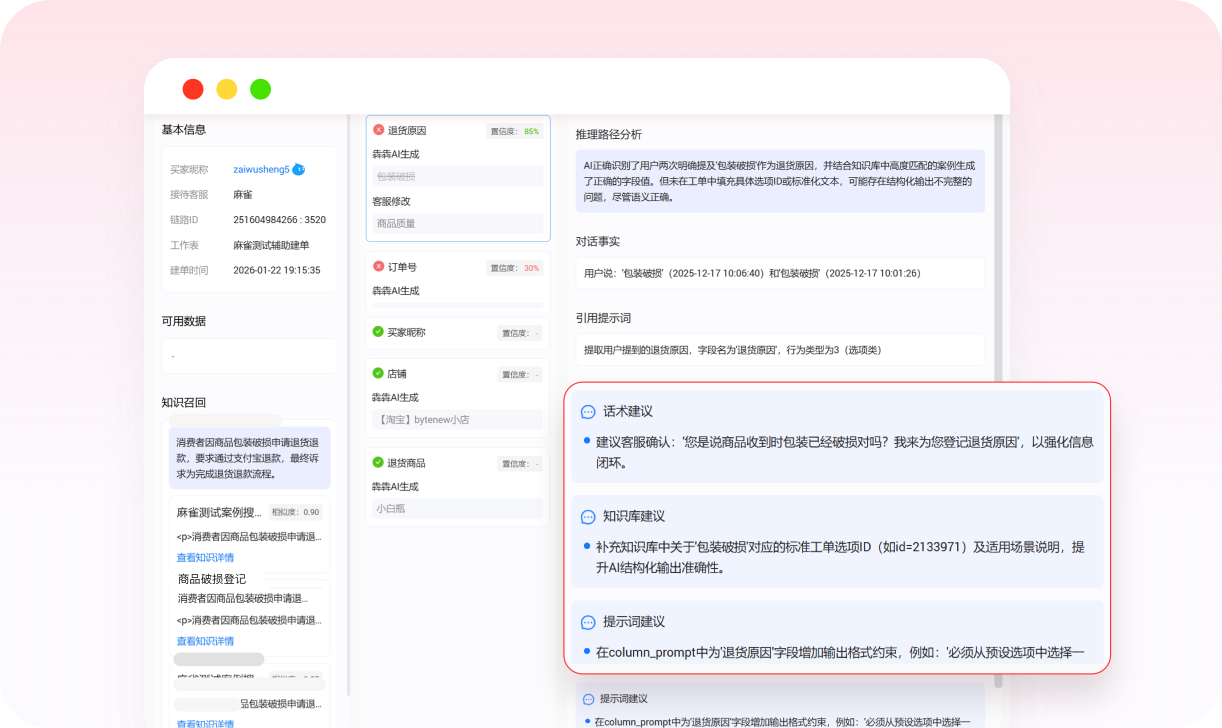Open 查看知识详情 under 麻雀测试案例搜 card
This screenshot has width=1222, height=728.
coord(205,557)
